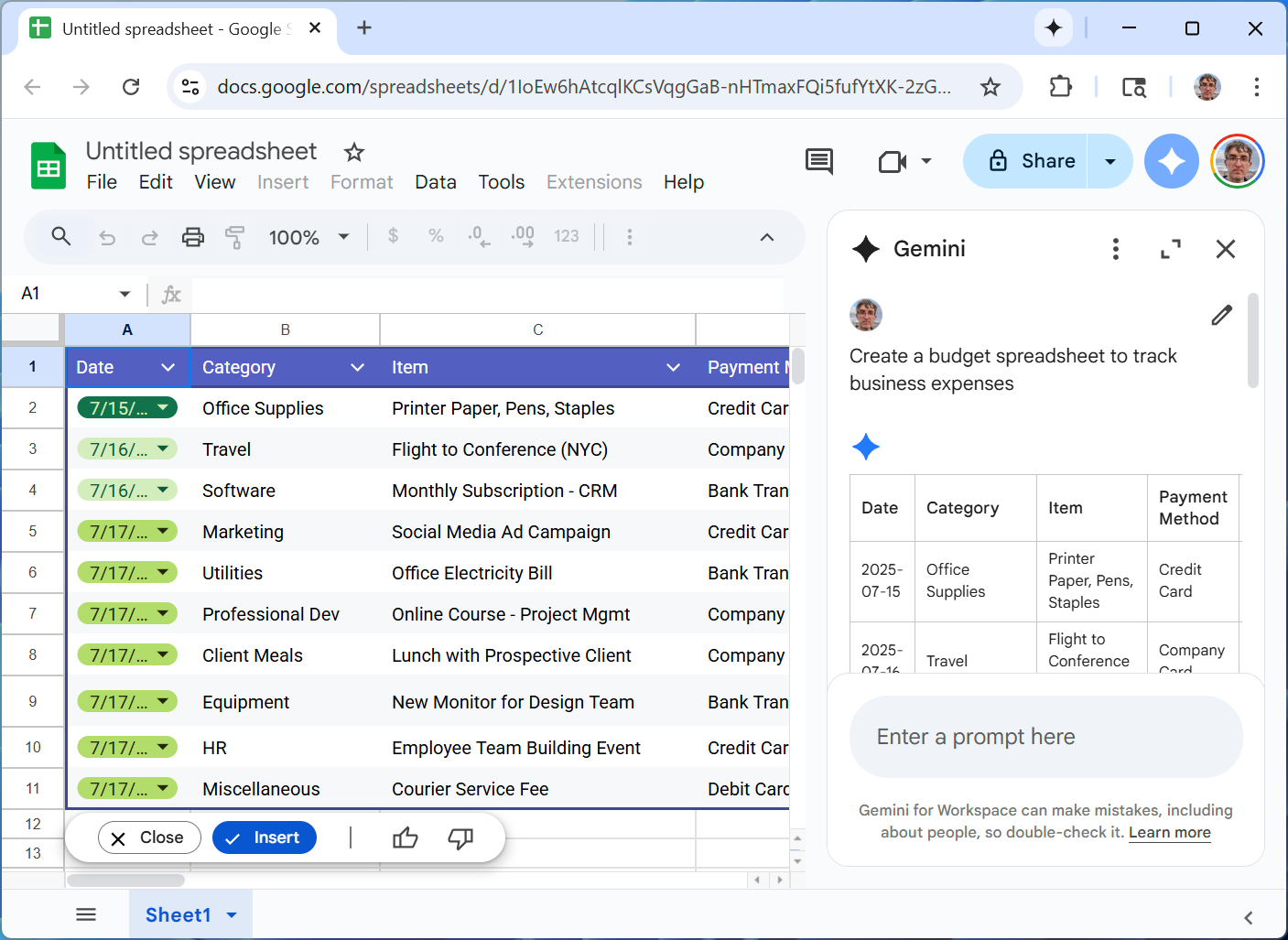Open the Date column header filter dropdown
This screenshot has height=940, width=1288.
(x=168, y=367)
